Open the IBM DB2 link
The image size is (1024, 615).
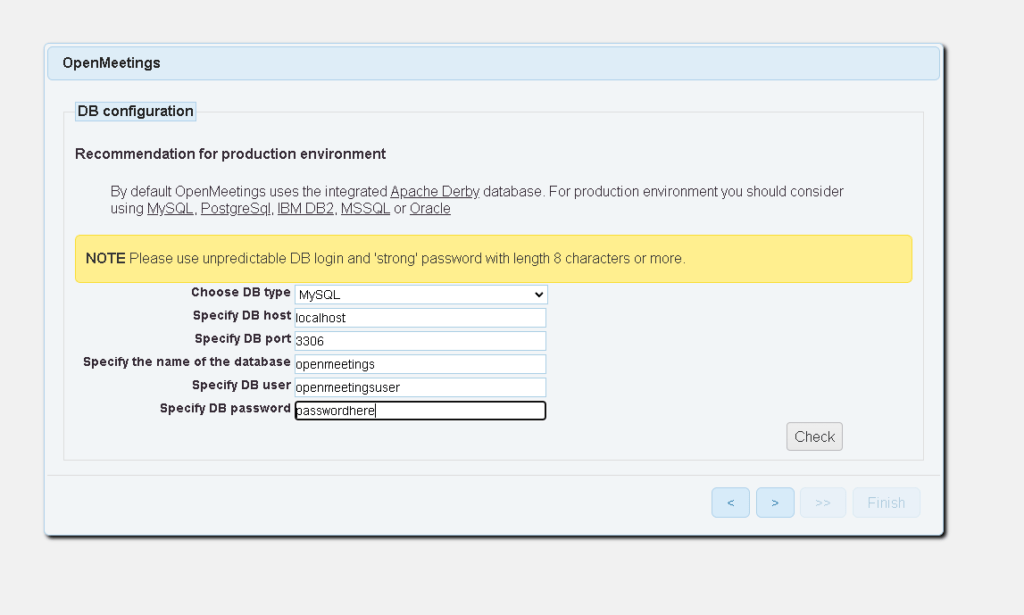[305, 209]
